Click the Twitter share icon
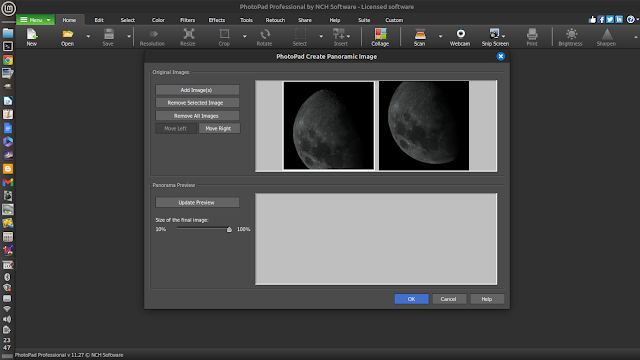 (610, 19)
